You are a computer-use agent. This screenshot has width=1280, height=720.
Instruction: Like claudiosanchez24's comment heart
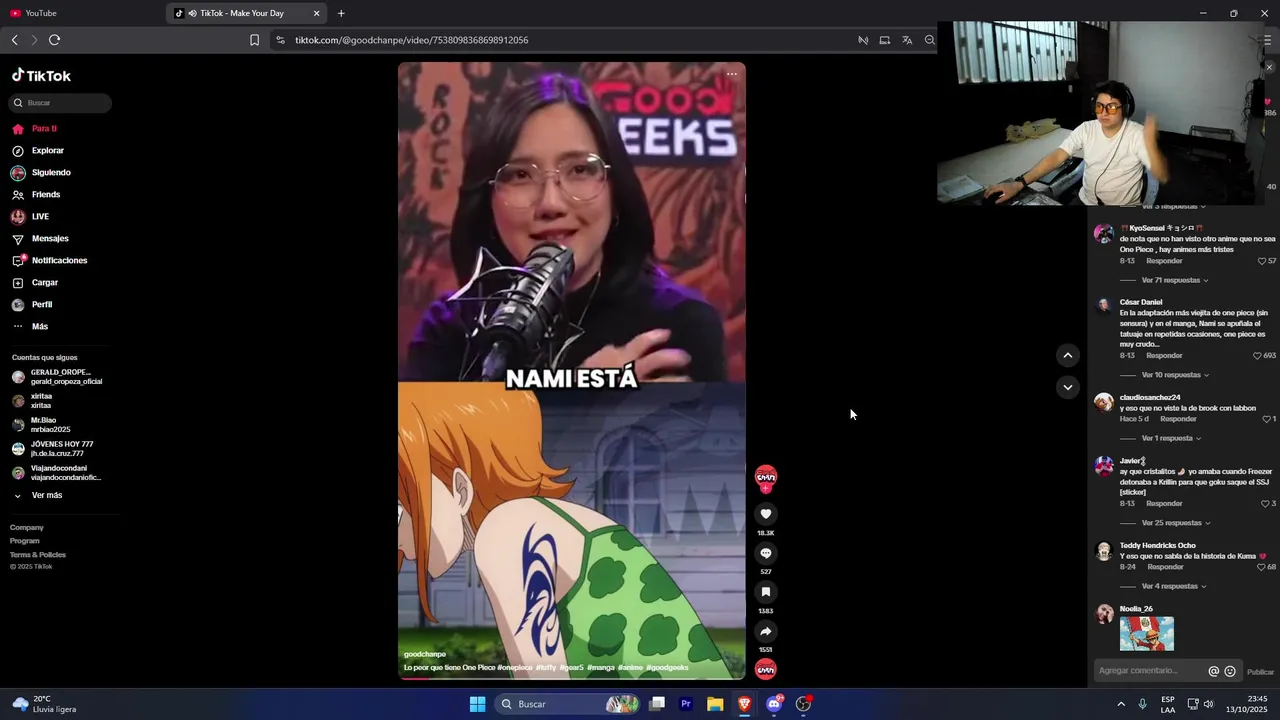(1266, 419)
